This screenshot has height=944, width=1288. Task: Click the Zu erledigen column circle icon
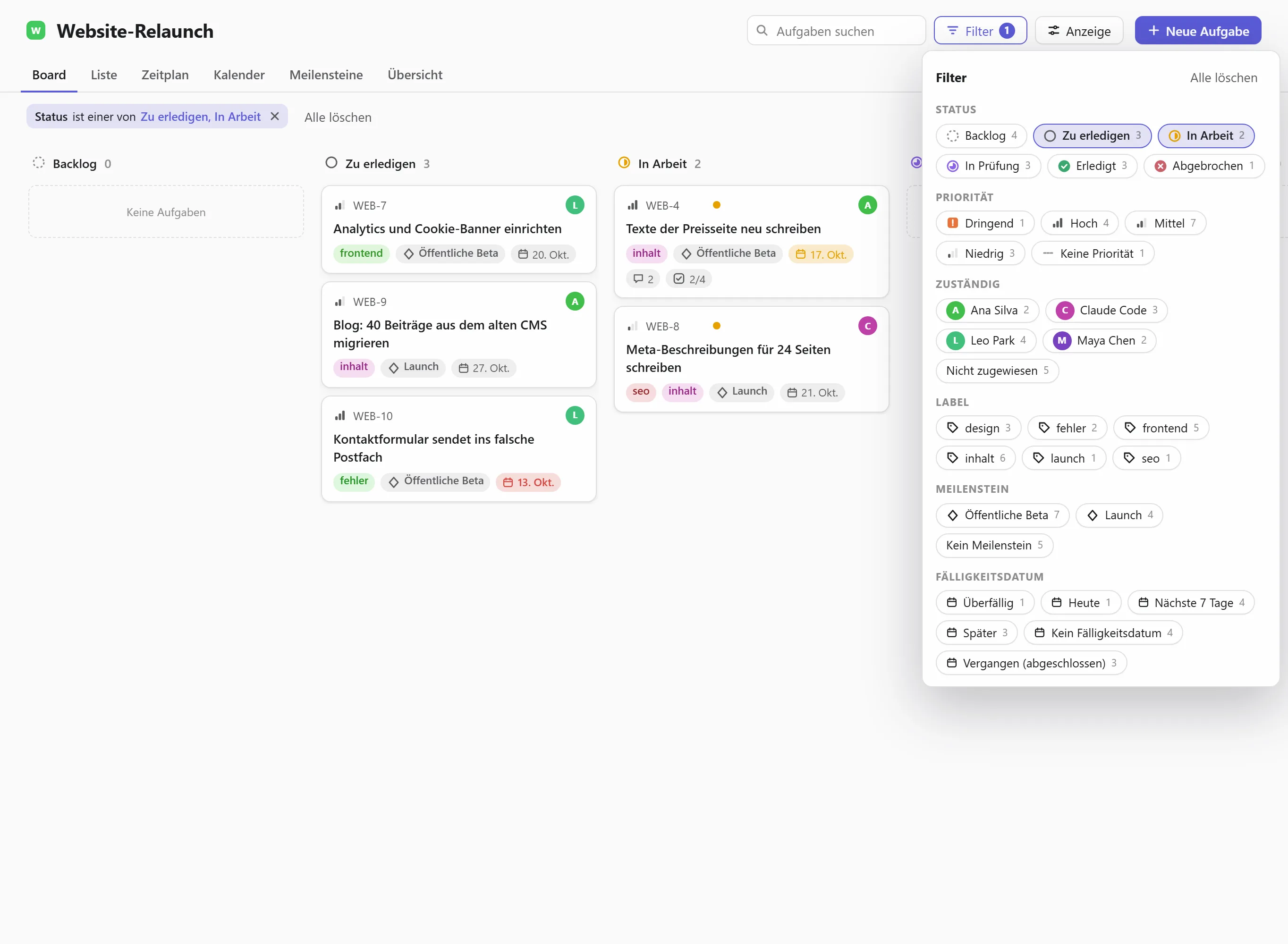click(331, 163)
